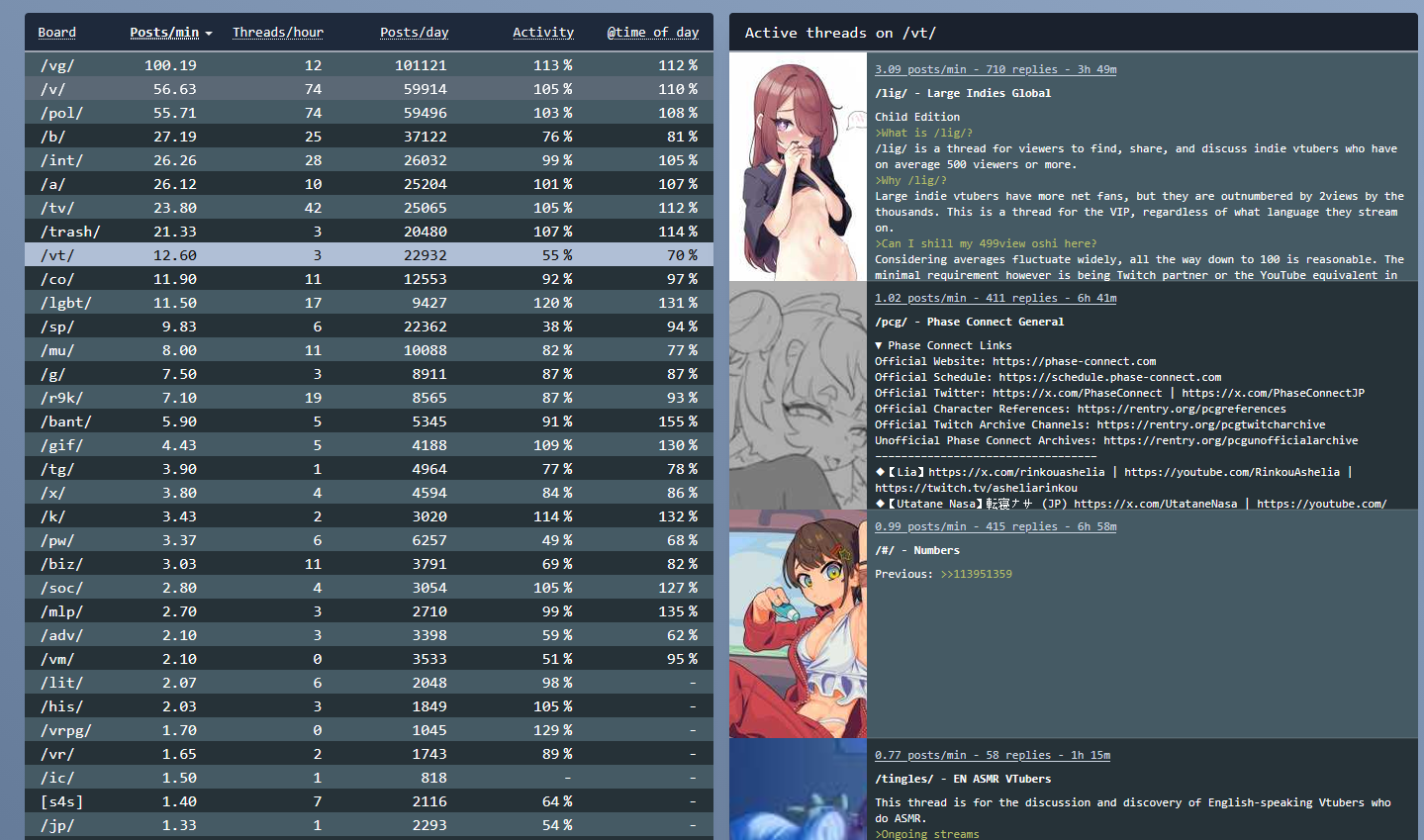The width and height of the screenshot is (1424, 840).
Task: Open the x.com/rinkouashelia link
Action: tap(1016, 472)
